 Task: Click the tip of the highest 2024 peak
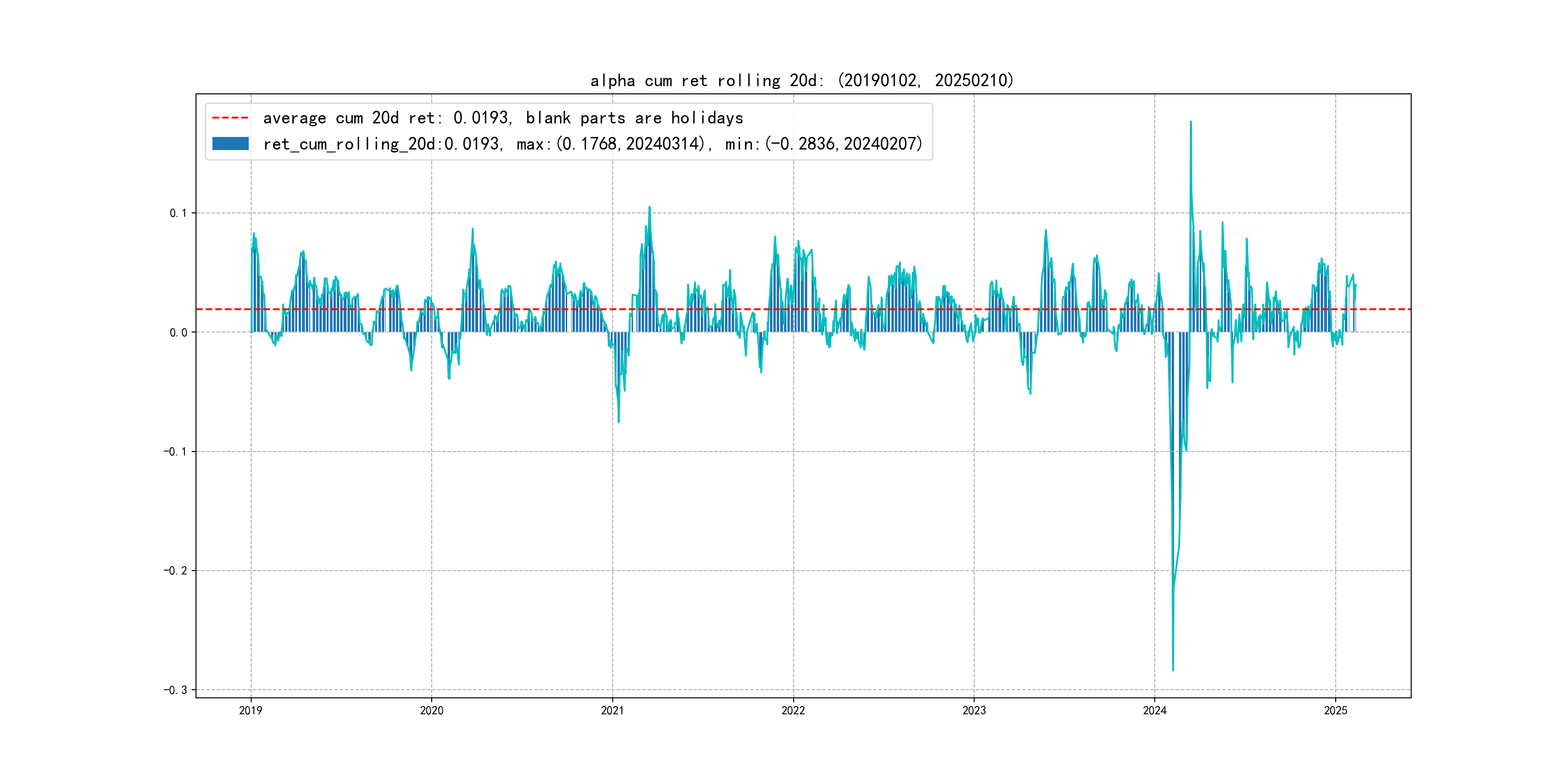pyautogui.click(x=1191, y=122)
